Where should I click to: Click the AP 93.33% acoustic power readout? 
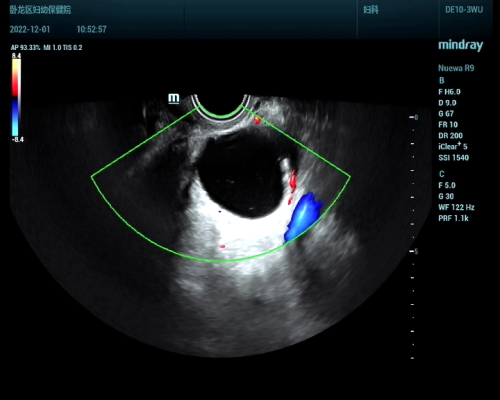click(x=25, y=48)
